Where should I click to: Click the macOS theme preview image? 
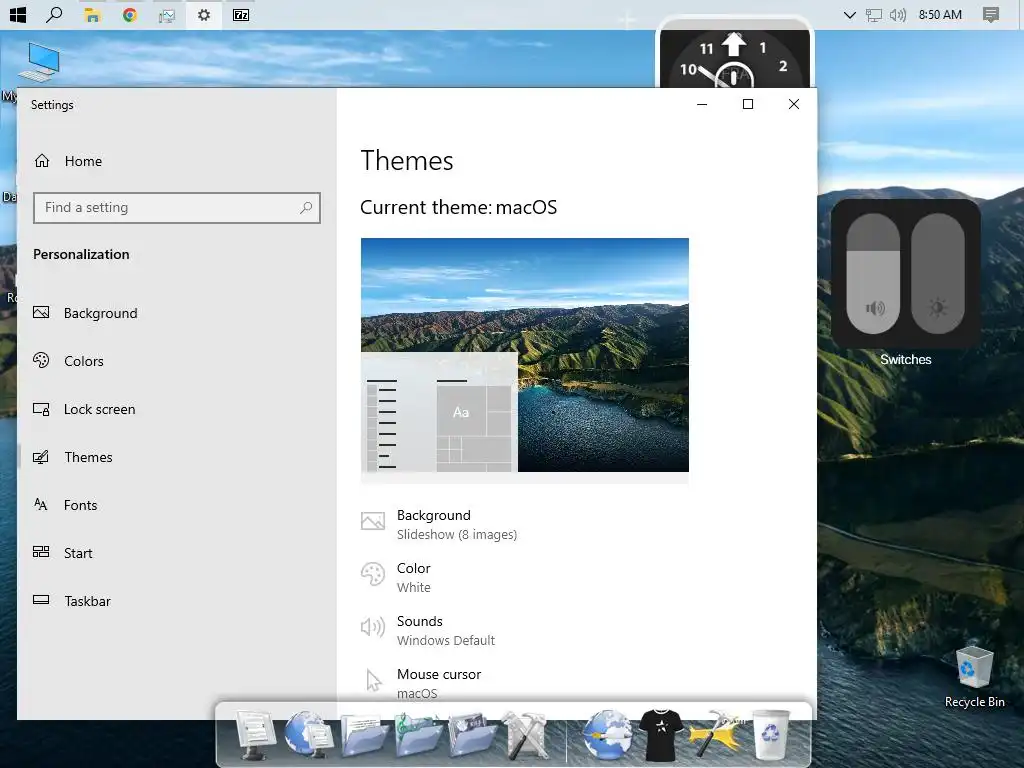coord(524,355)
